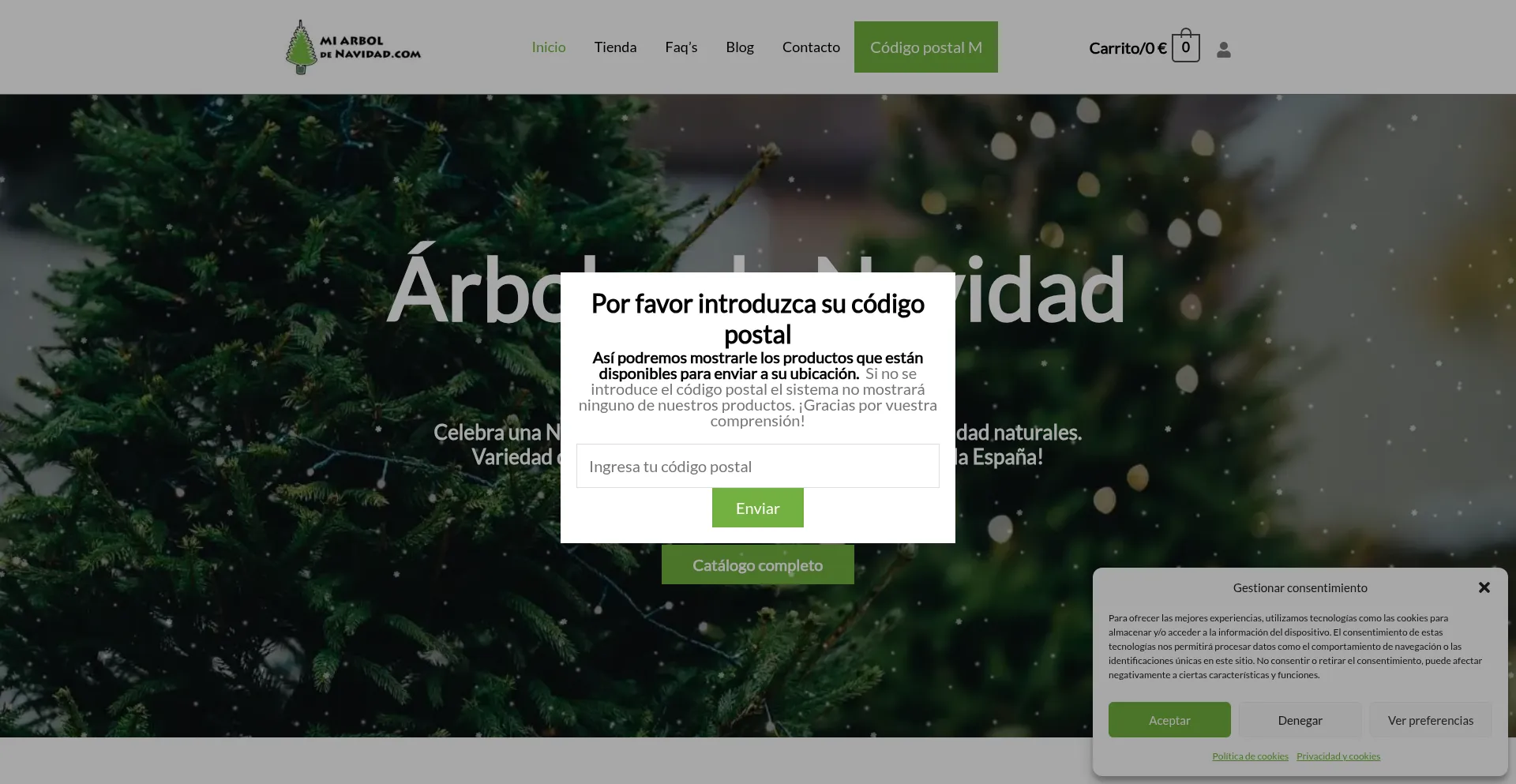Screen dimensions: 1516x784
Task: Click the Catálogo completo button
Action: (x=757, y=565)
